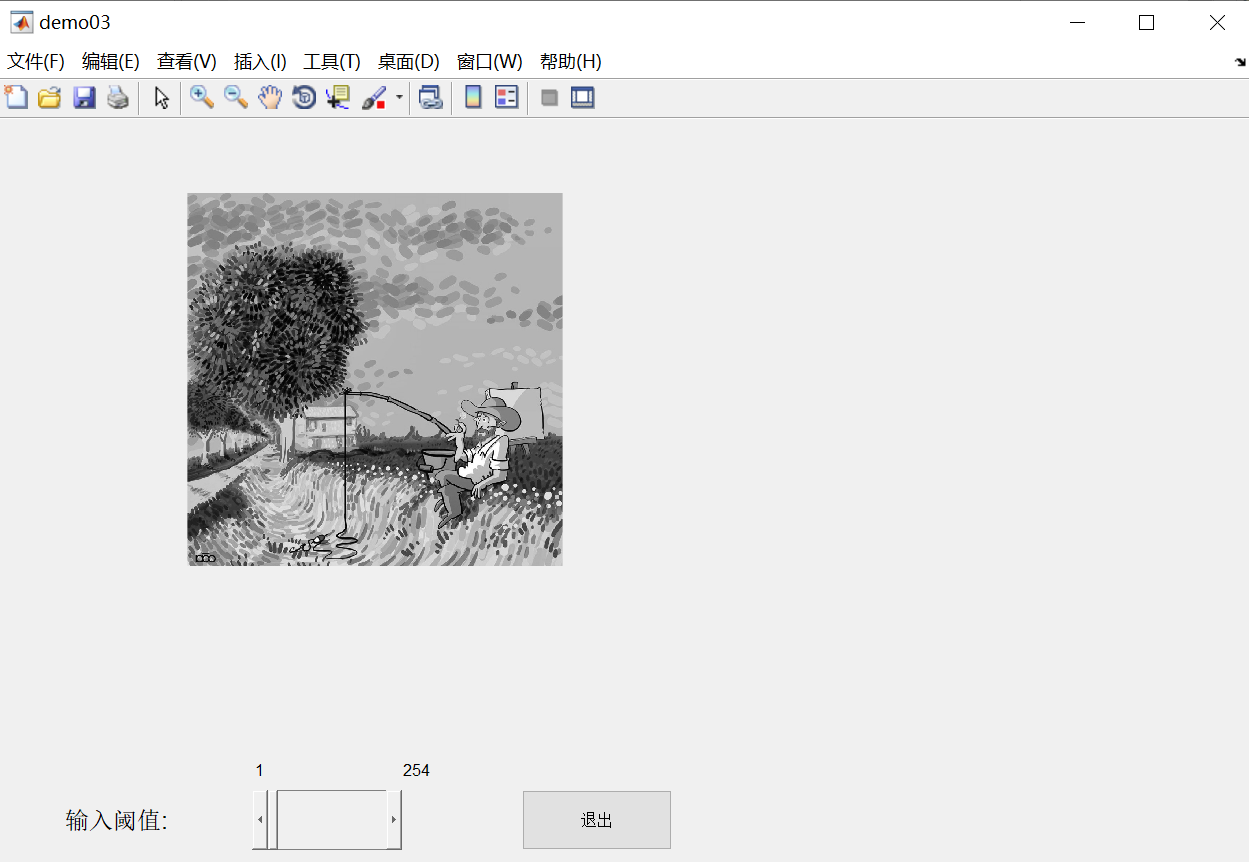1249x862 pixels.
Task: Open the 帮助(H) menu
Action: [x=570, y=61]
